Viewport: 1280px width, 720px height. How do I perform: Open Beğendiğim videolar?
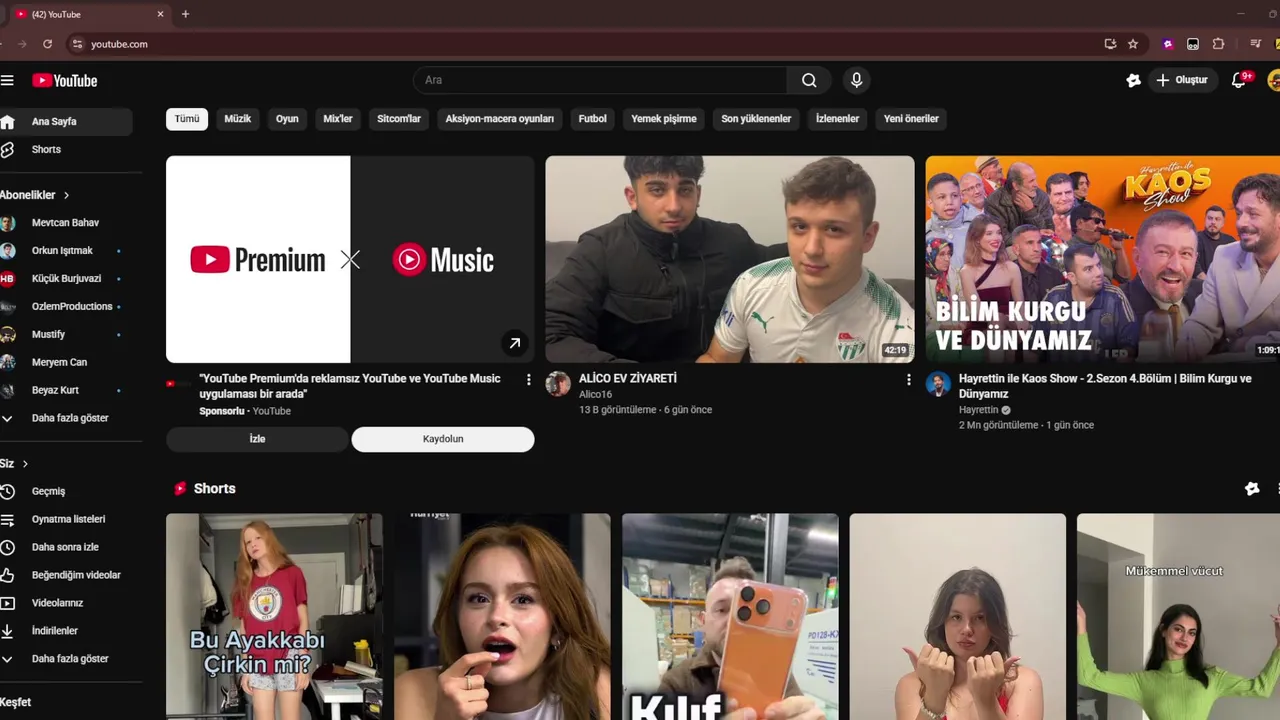tap(76, 575)
